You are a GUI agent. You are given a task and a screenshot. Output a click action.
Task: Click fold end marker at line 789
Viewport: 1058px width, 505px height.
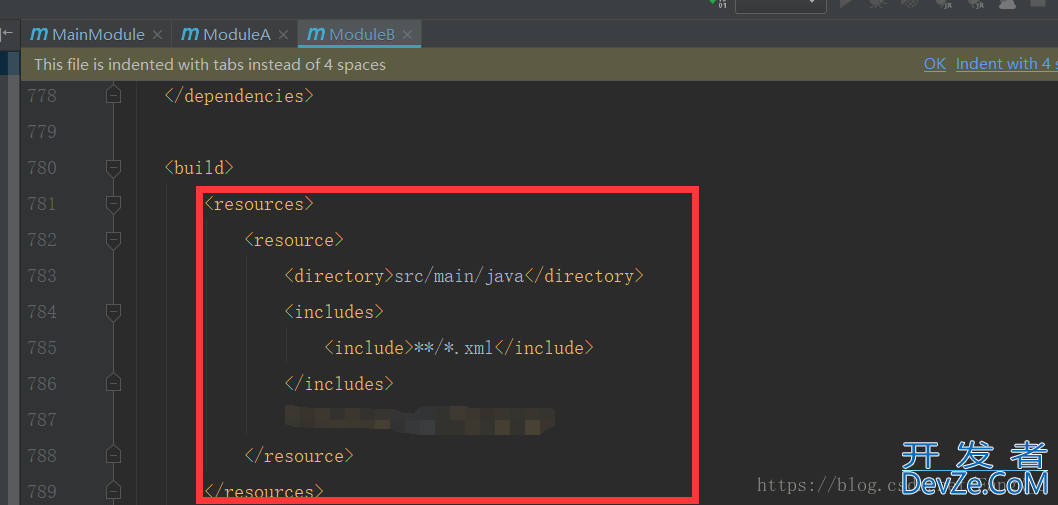coord(113,491)
